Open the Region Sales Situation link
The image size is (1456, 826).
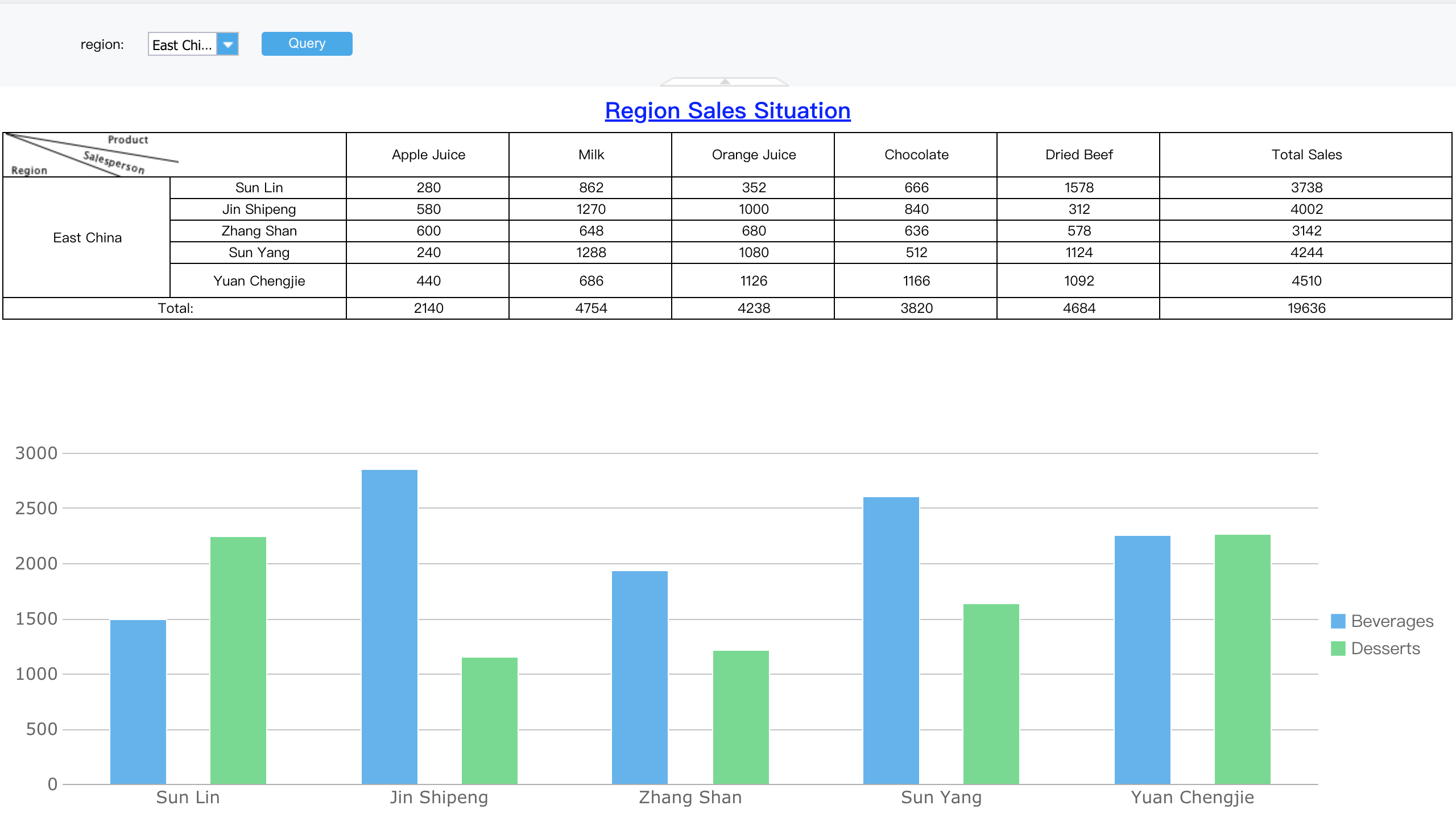coord(727,110)
